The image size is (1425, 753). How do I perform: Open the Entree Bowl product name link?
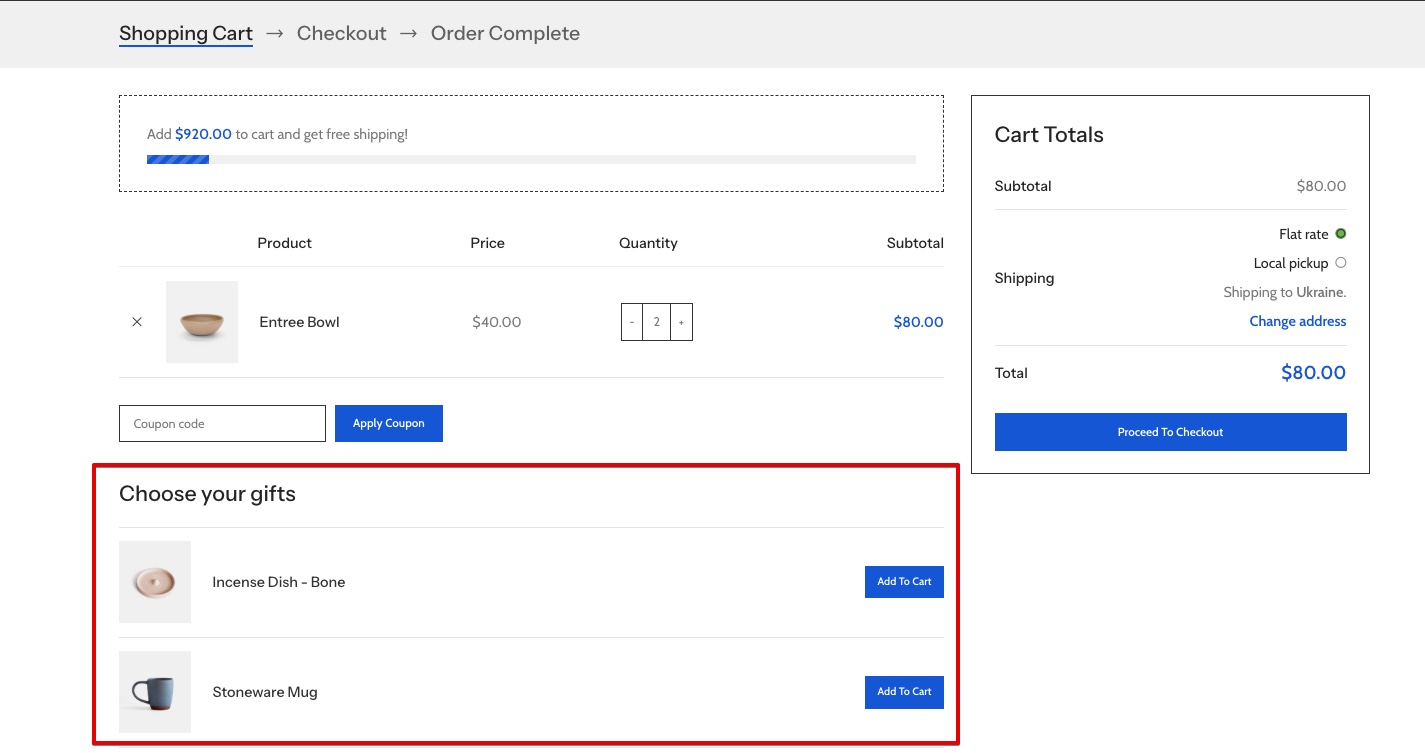[x=300, y=322]
